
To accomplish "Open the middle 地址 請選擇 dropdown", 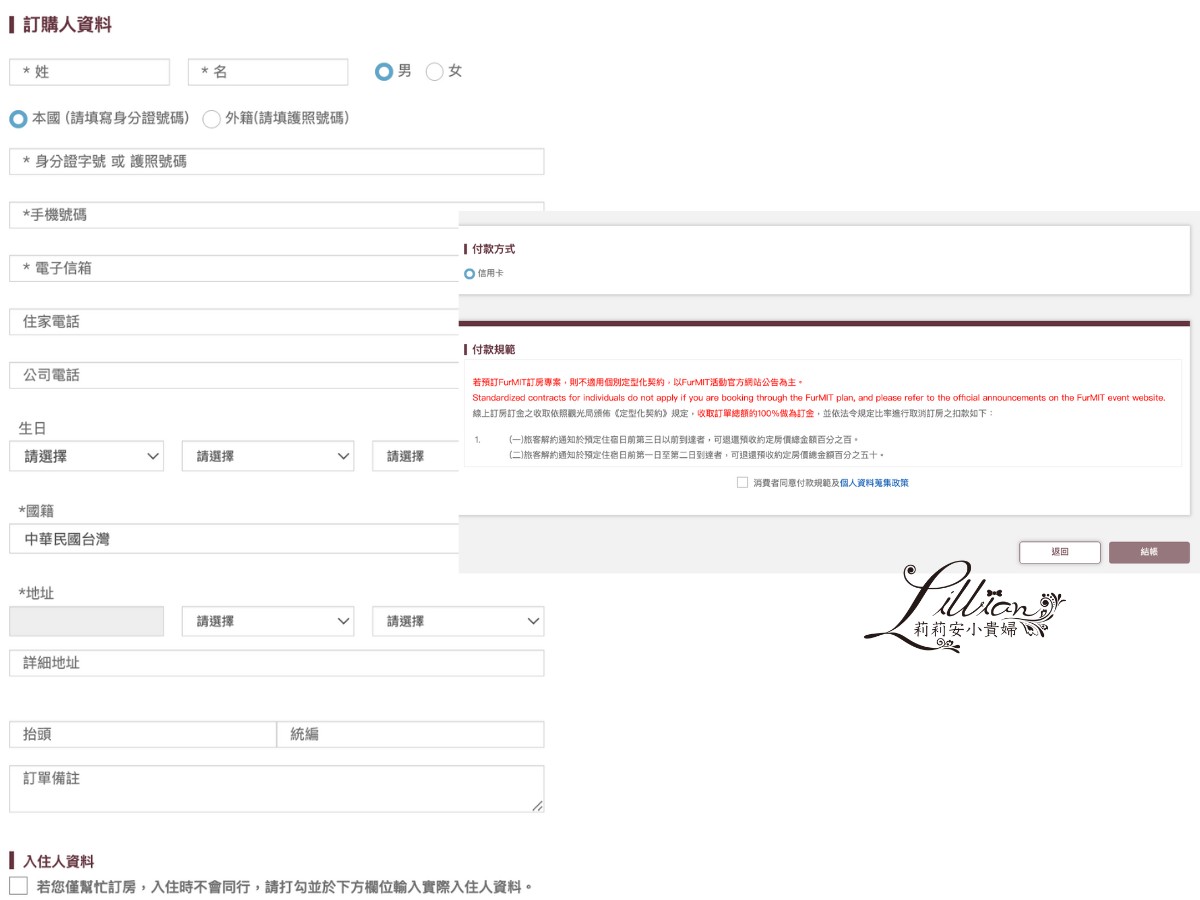I will [268, 621].
